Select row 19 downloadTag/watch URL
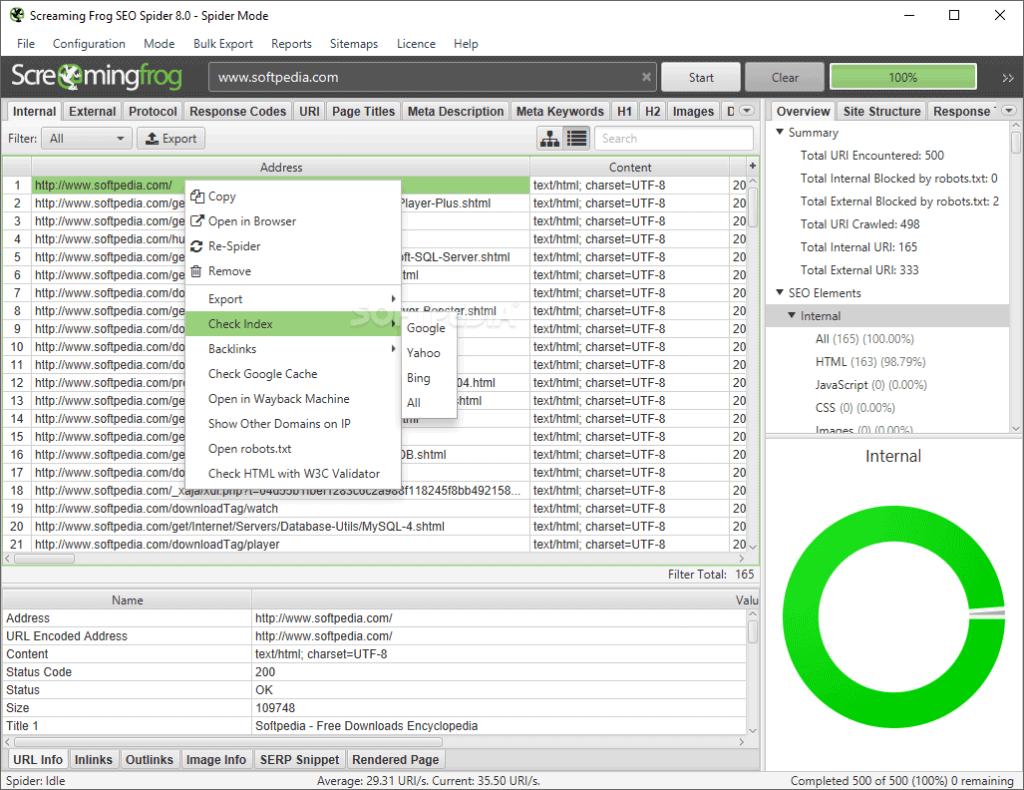Image resolution: width=1024 pixels, height=790 pixels. 281,508
